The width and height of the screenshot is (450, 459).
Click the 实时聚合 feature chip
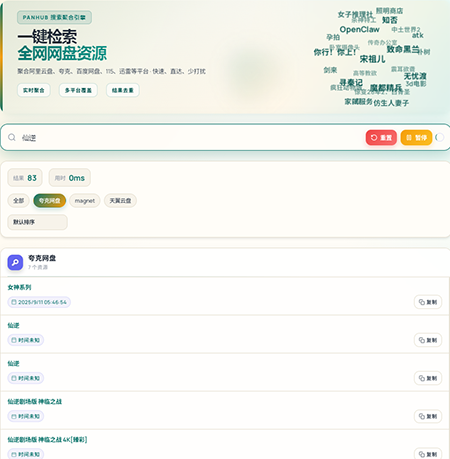pyautogui.click(x=34, y=90)
